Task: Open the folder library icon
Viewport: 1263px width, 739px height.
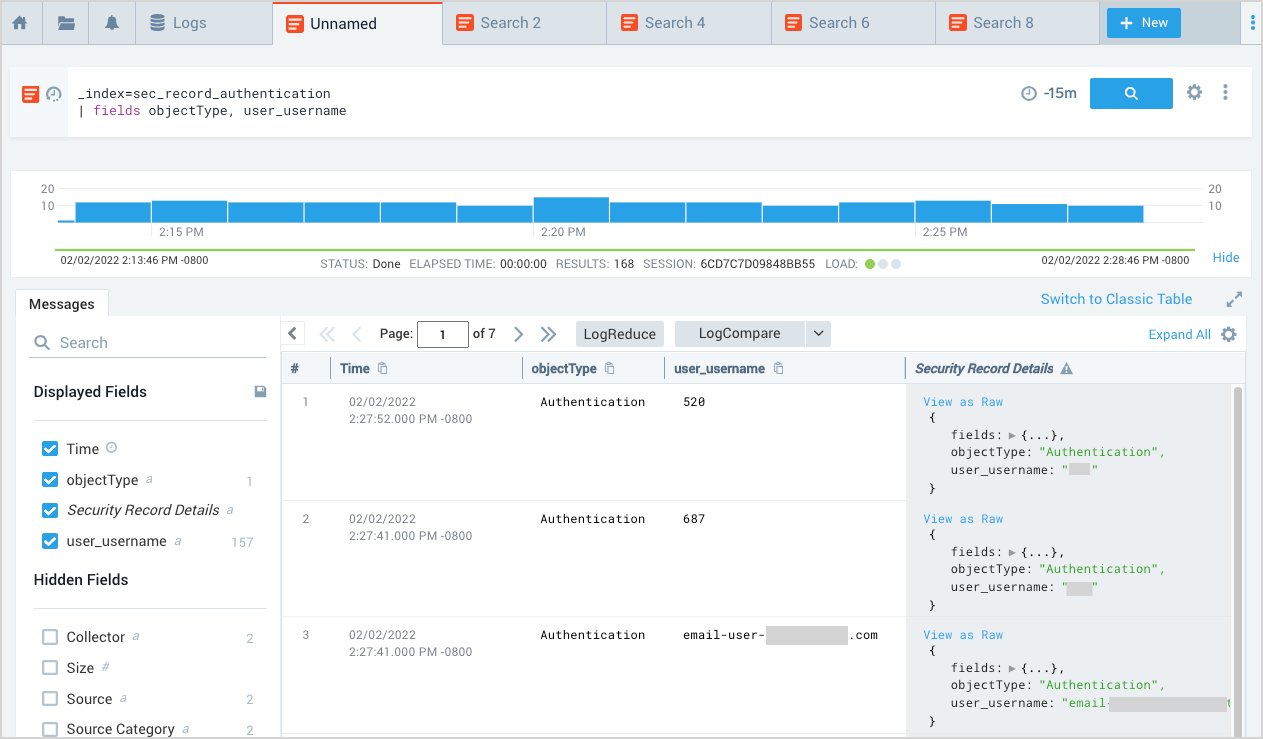Action: pos(66,23)
